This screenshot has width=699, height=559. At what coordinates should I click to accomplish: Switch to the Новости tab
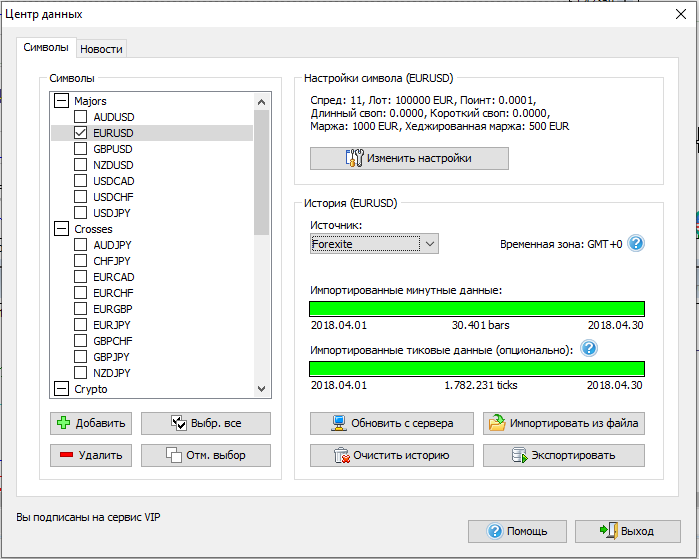click(101, 49)
